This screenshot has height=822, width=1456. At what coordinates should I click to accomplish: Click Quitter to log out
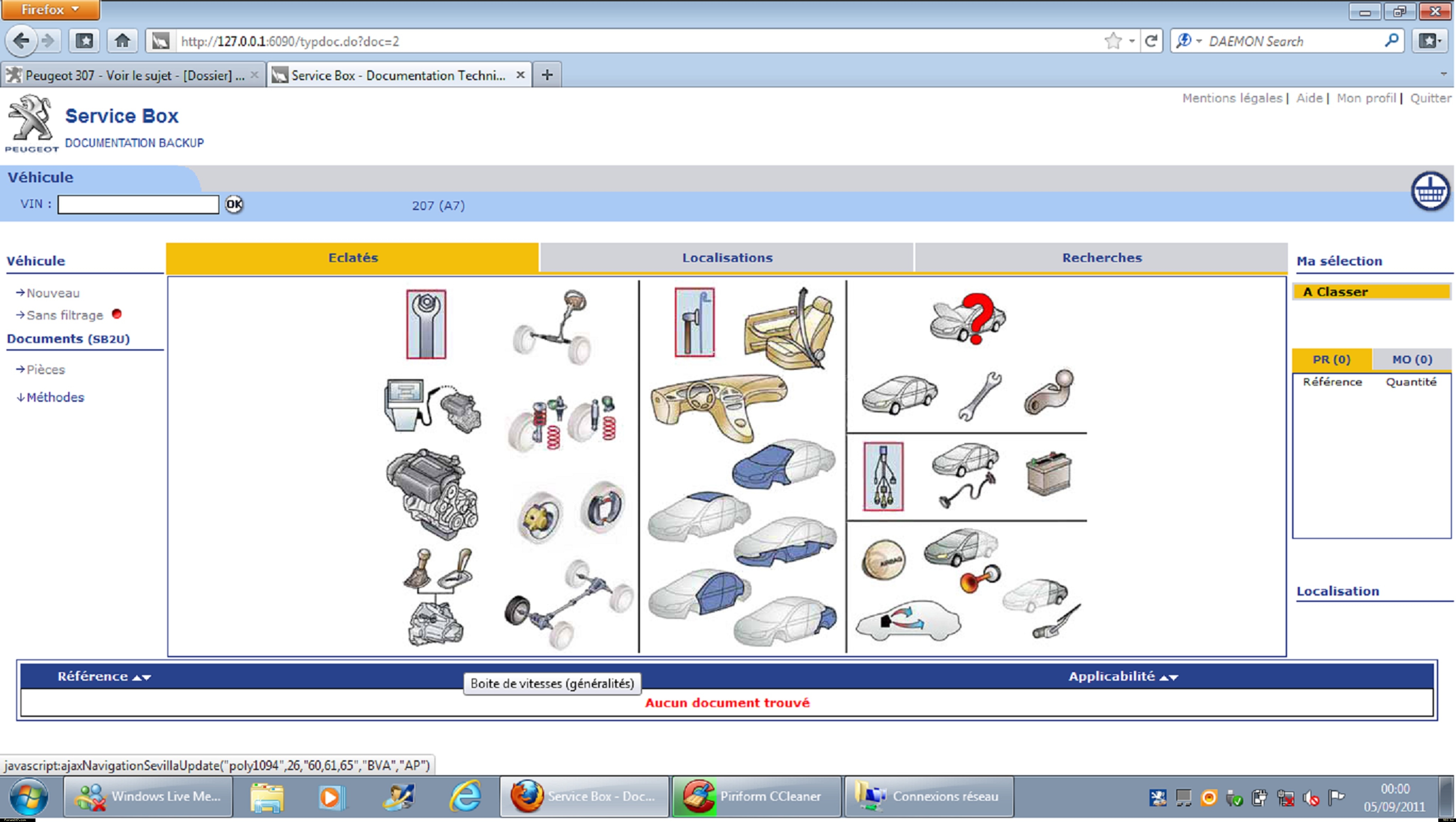[x=1430, y=98]
